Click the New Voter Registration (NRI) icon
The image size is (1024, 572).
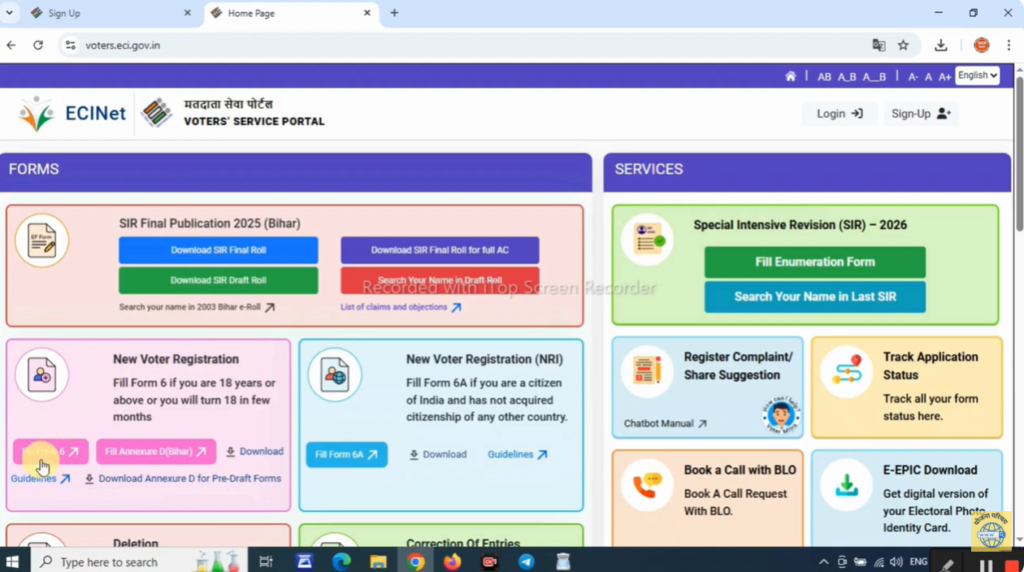(334, 376)
